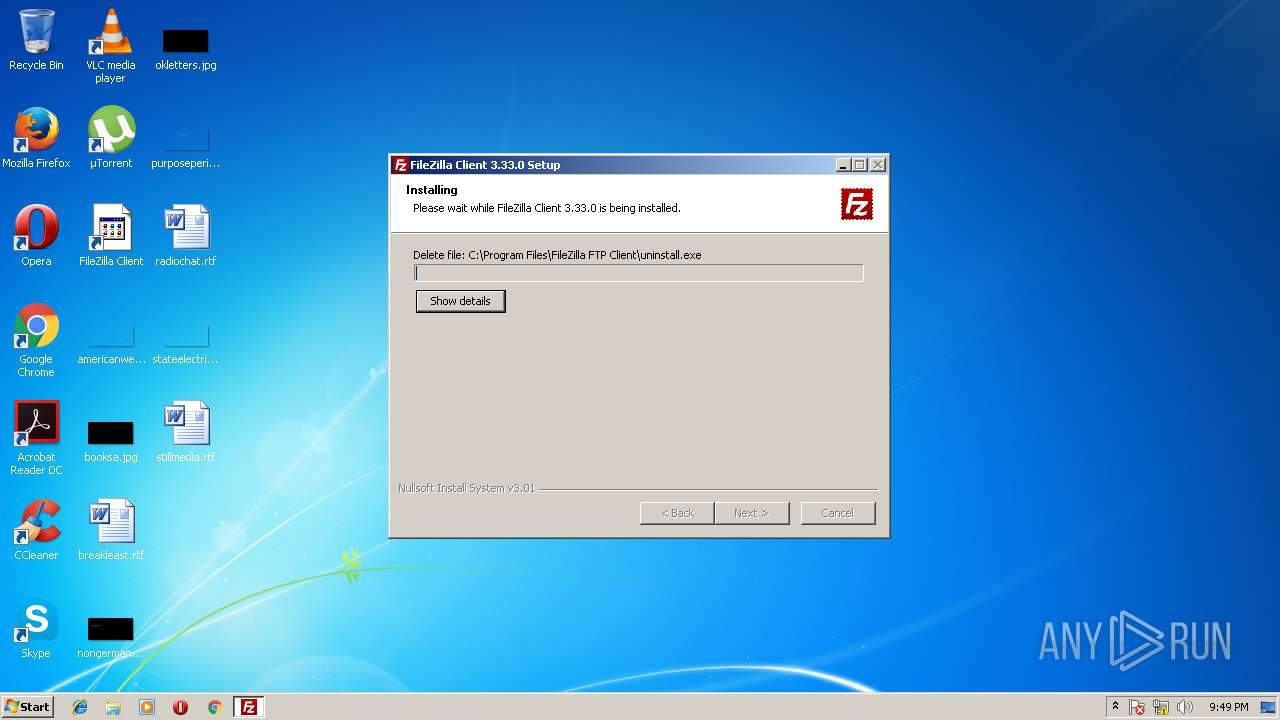This screenshot has width=1280, height=720.
Task: Open the volume speaker tray icon
Action: 1185,707
